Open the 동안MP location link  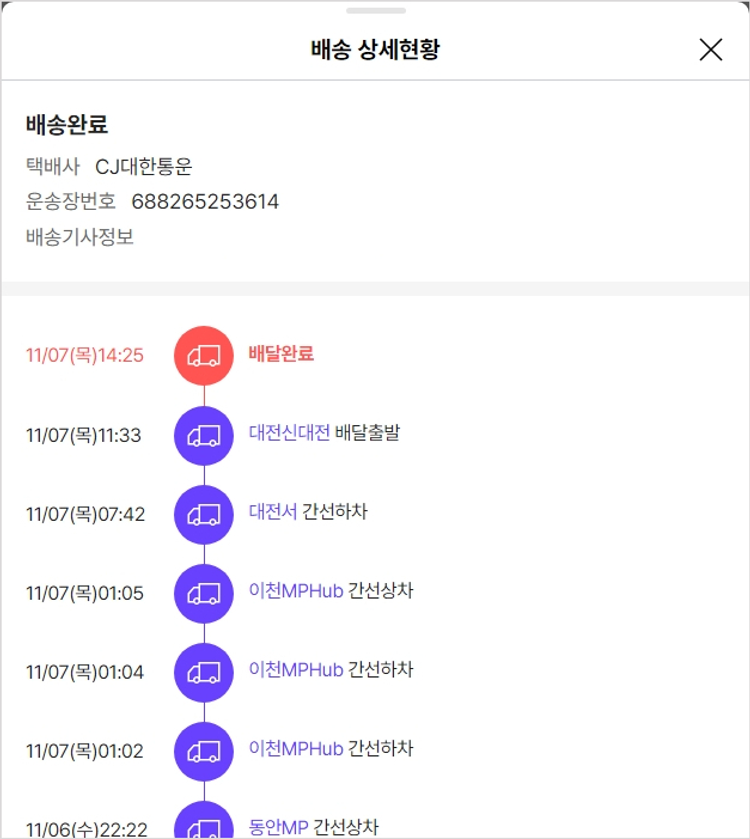pyautogui.click(x=278, y=828)
